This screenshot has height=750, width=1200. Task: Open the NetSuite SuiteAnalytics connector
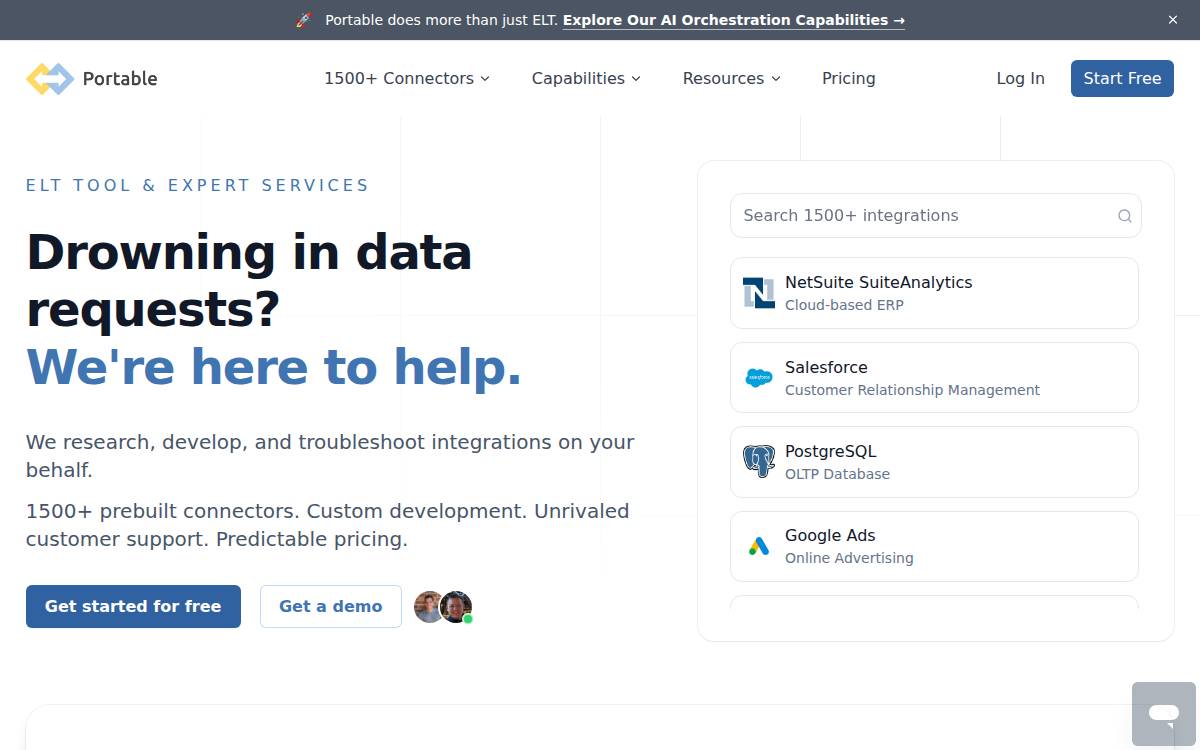934,293
